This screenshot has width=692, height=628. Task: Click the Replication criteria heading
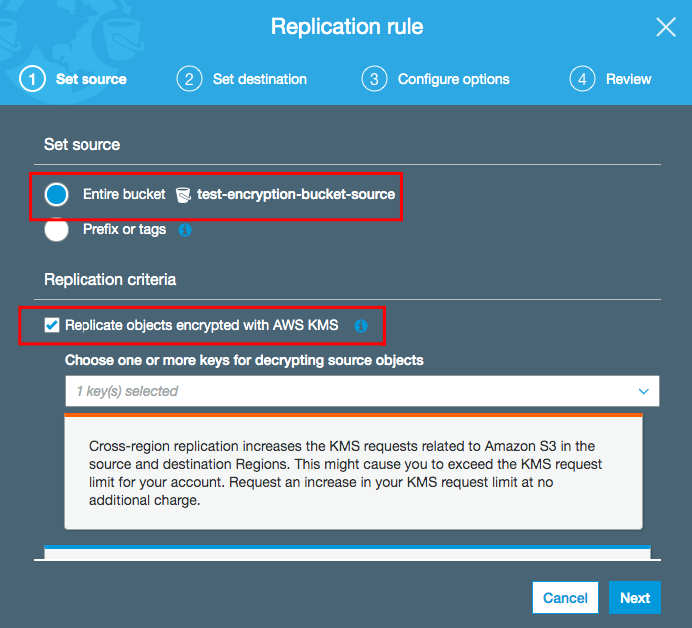coord(110,279)
